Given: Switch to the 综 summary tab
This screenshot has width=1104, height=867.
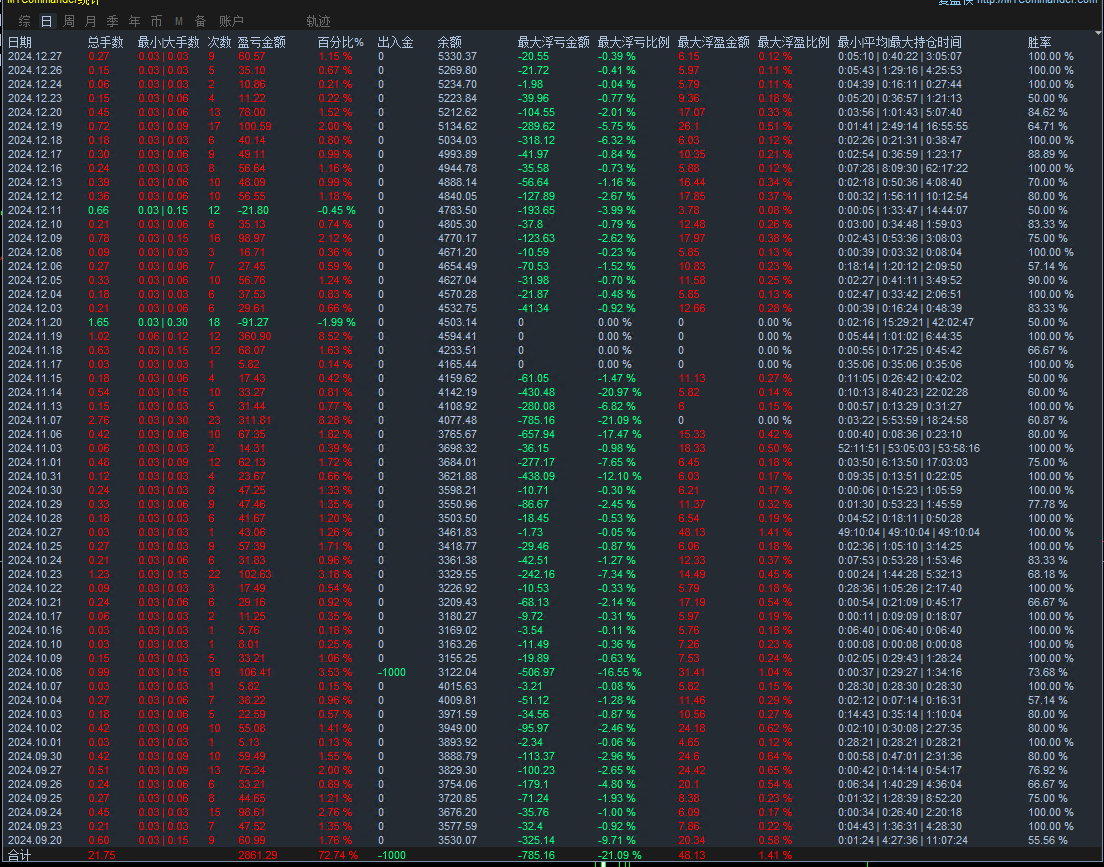Looking at the screenshot, I should (x=25, y=21).
